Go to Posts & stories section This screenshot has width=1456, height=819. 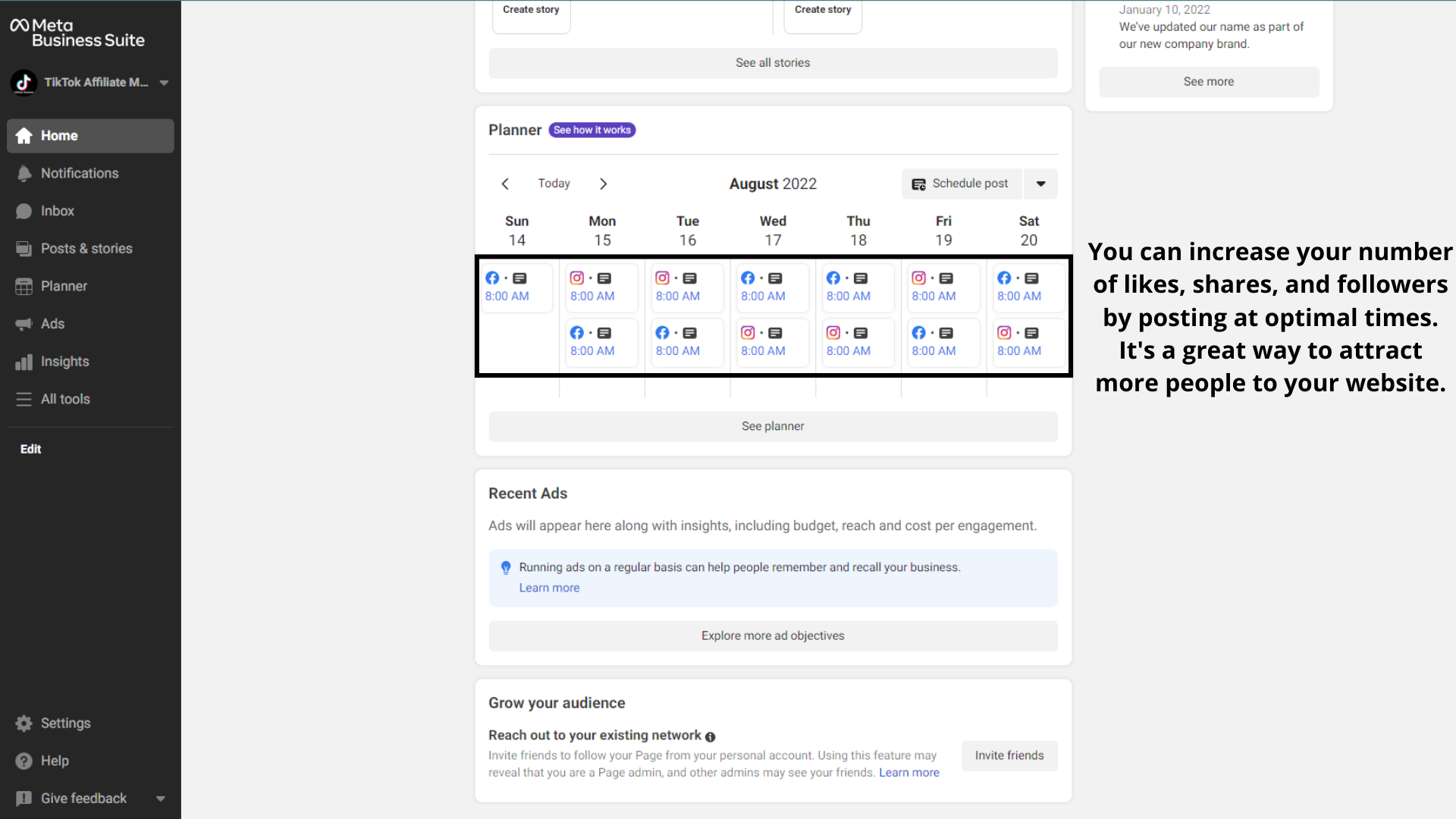coord(86,249)
